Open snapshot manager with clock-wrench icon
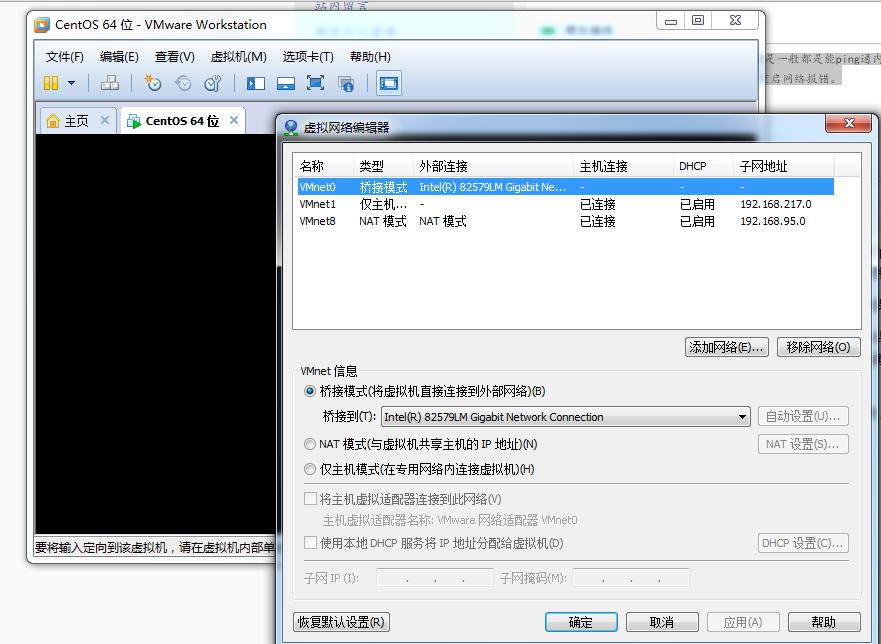This screenshot has width=881, height=644. click(x=213, y=83)
